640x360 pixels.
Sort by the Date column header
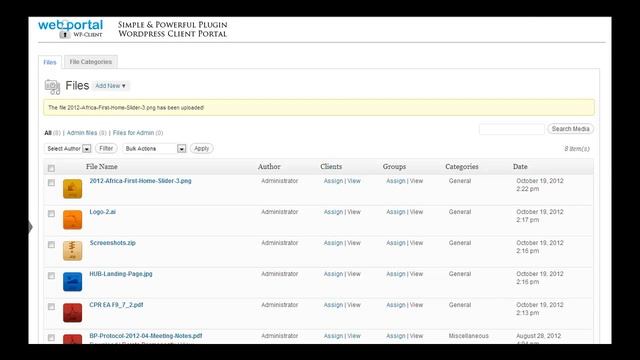pos(520,167)
